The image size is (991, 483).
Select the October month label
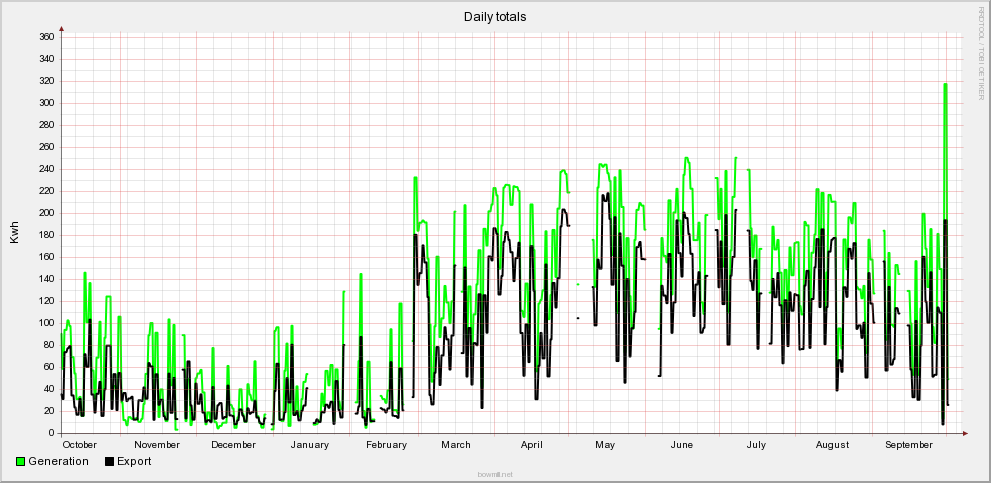click(80, 445)
